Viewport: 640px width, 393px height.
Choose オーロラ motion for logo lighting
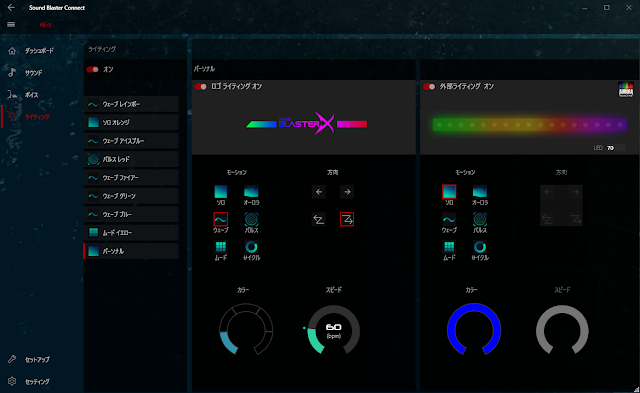click(x=251, y=192)
